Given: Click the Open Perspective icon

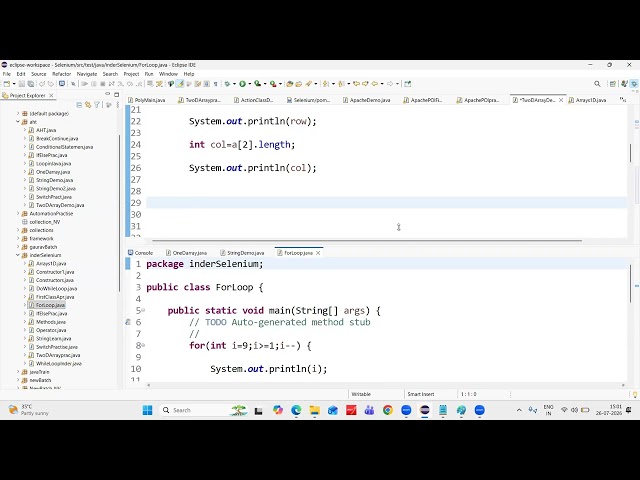Looking at the screenshot, I should (x=612, y=84).
